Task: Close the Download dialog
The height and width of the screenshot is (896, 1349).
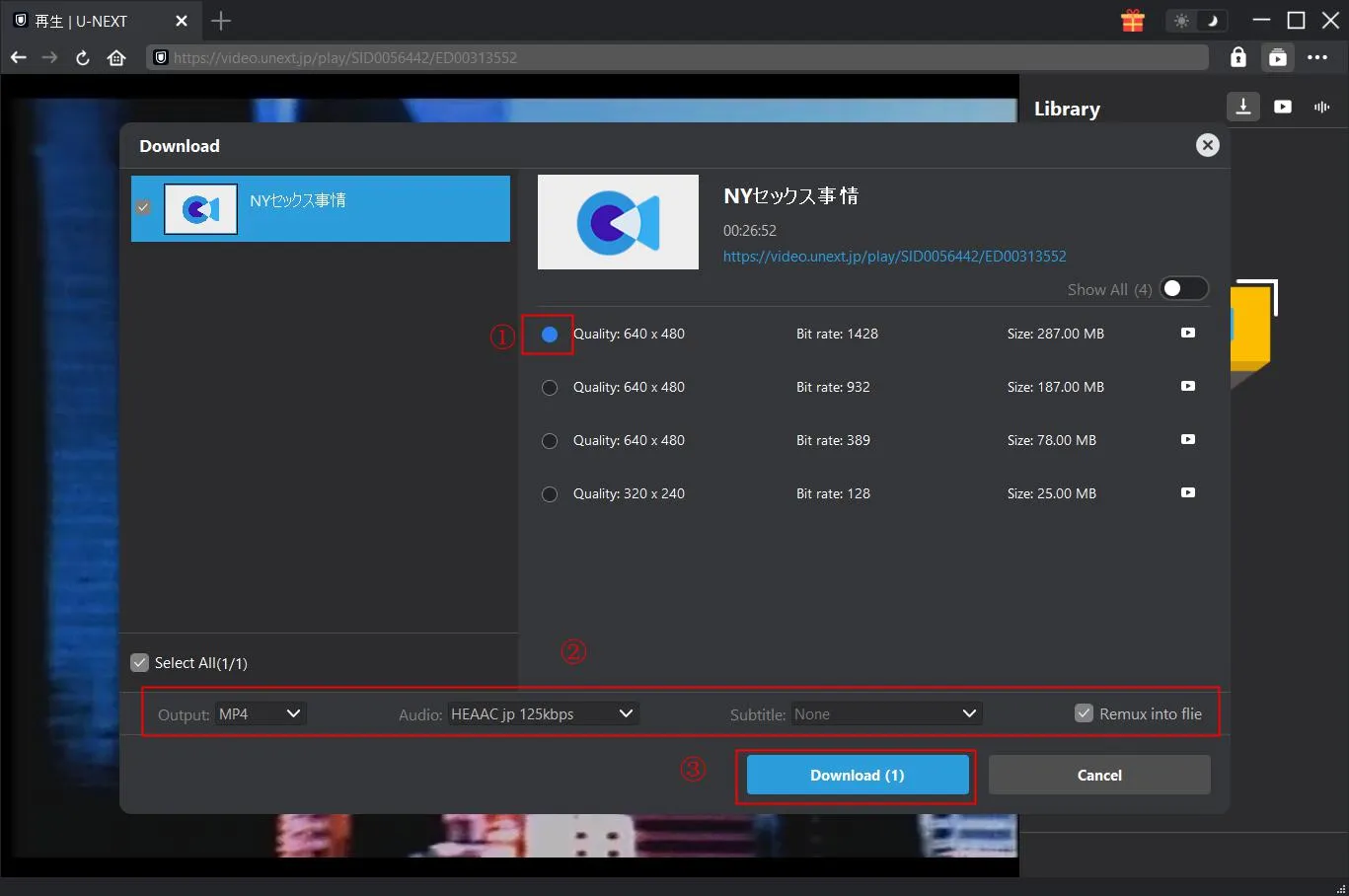Action: (1207, 145)
